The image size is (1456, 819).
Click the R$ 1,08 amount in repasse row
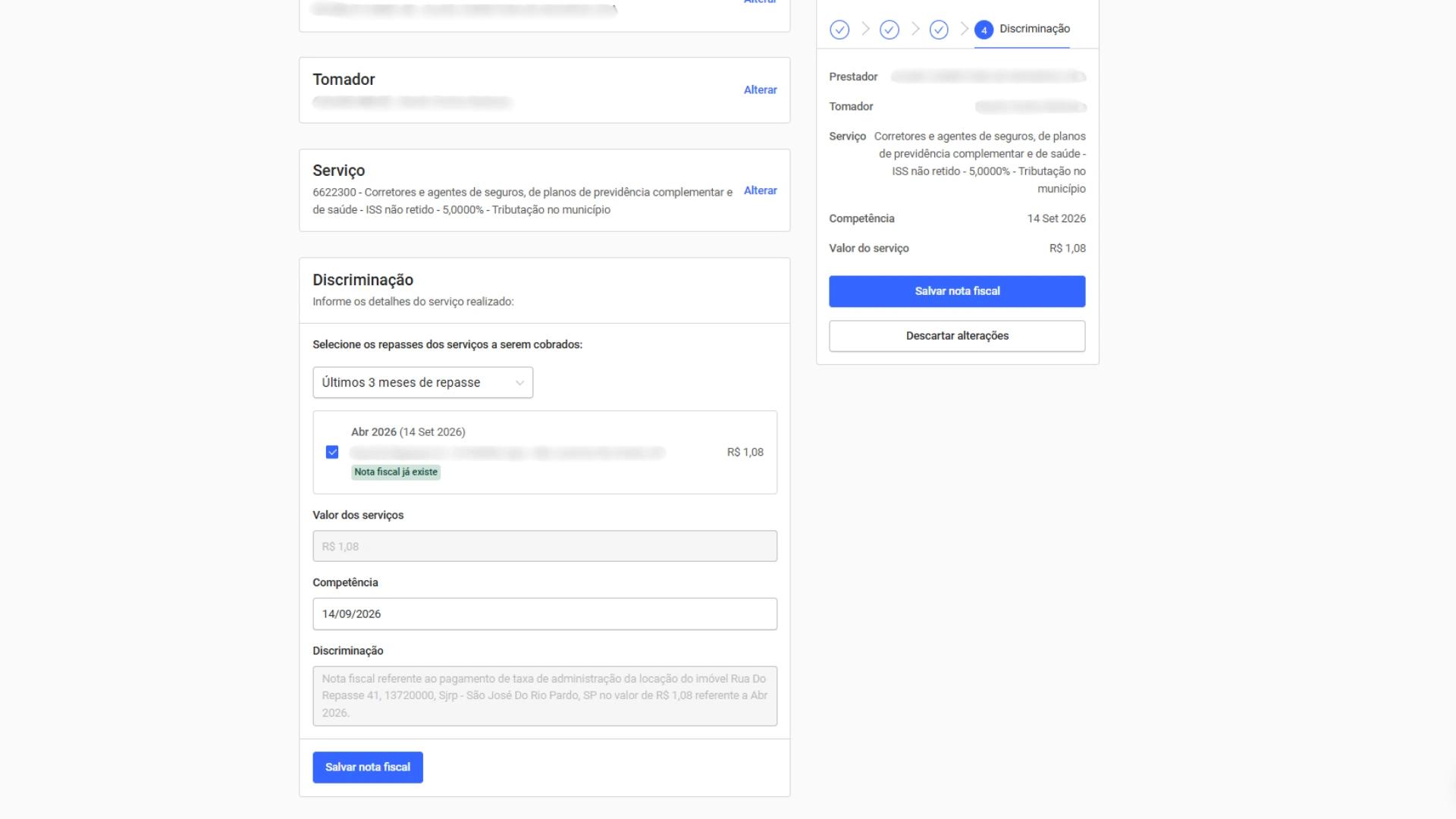[745, 452]
